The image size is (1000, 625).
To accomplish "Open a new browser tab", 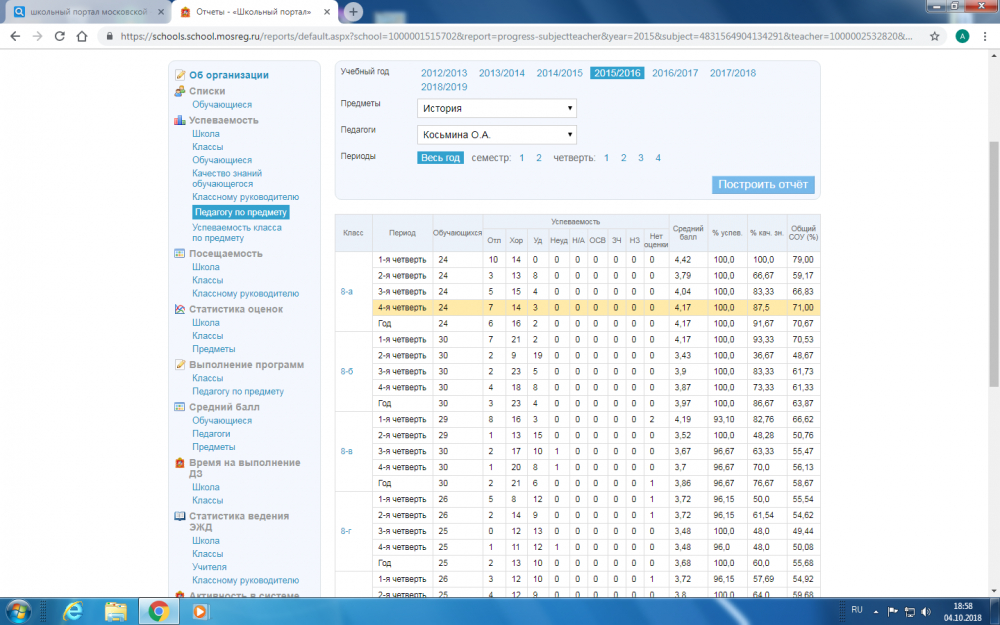I will [x=353, y=11].
